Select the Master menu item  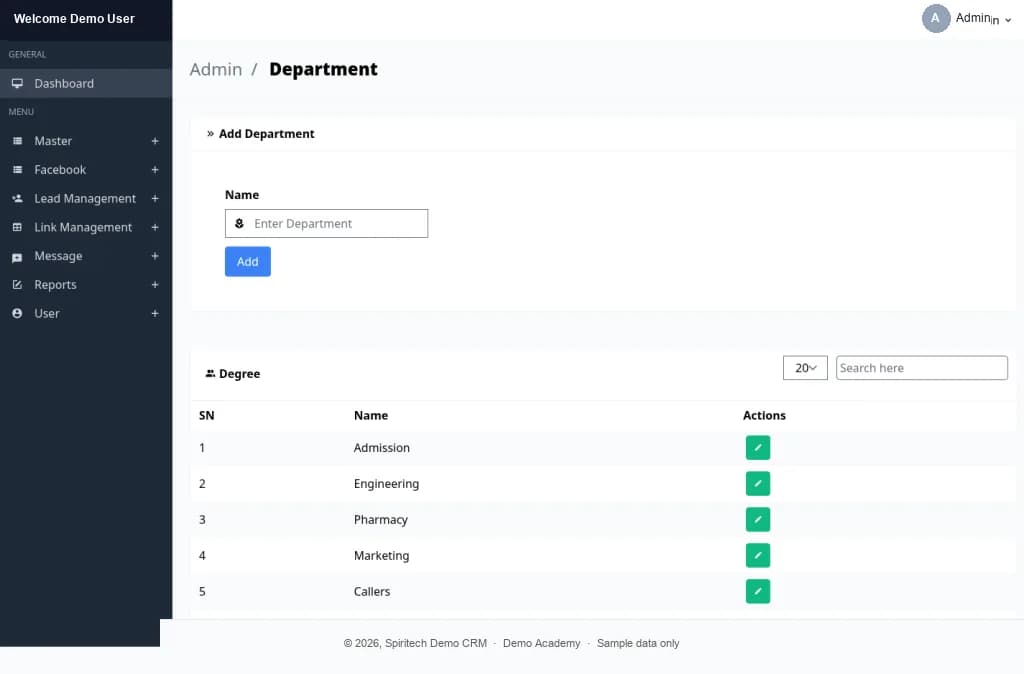[x=86, y=140]
